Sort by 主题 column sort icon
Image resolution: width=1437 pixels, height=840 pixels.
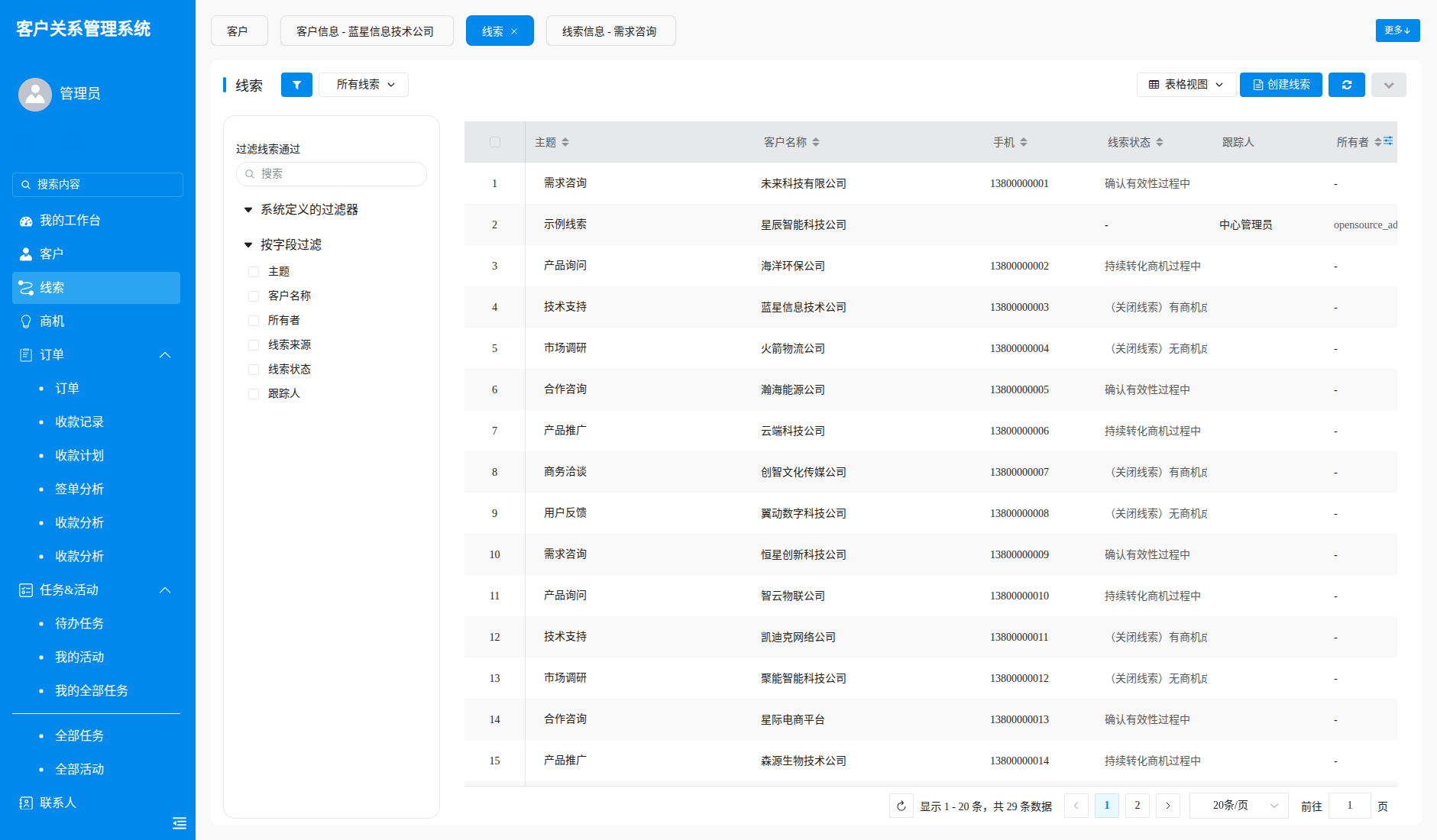(565, 142)
